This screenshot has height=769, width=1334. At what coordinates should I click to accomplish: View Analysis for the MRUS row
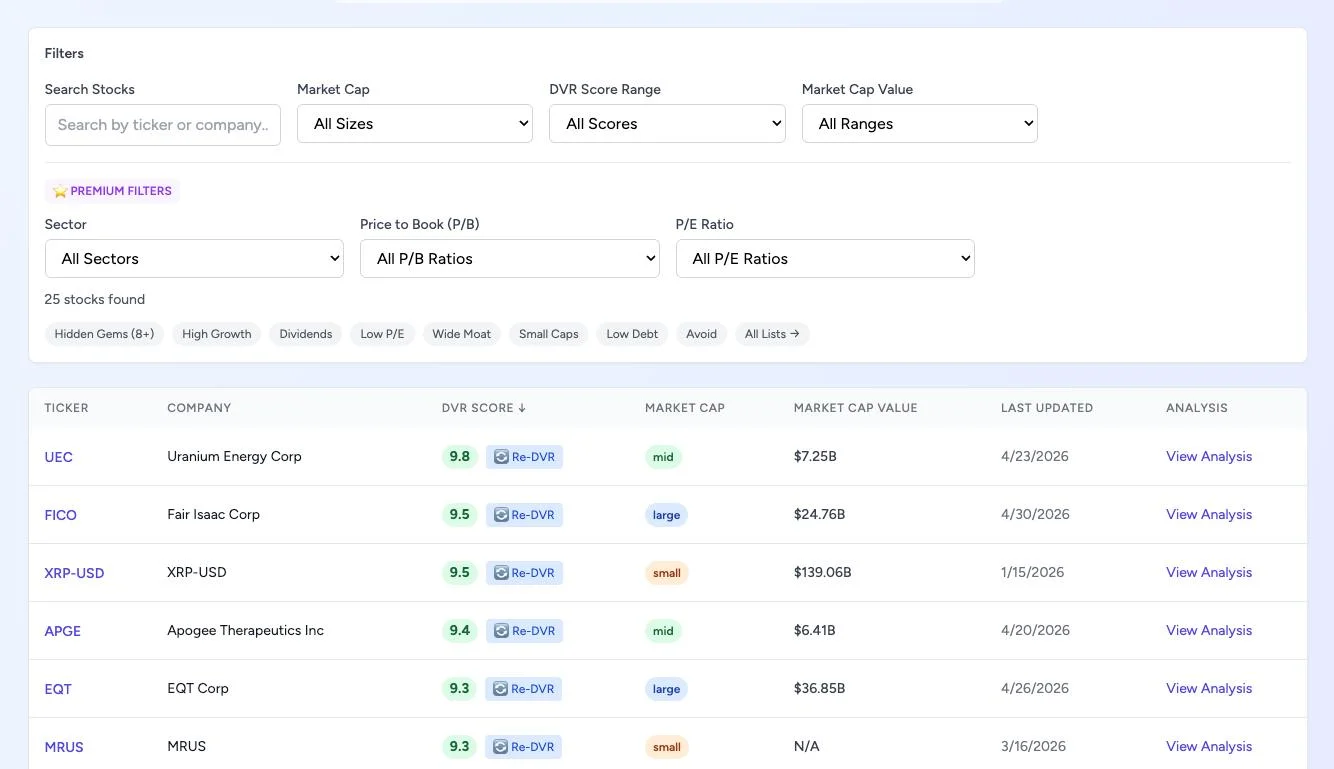click(1209, 746)
